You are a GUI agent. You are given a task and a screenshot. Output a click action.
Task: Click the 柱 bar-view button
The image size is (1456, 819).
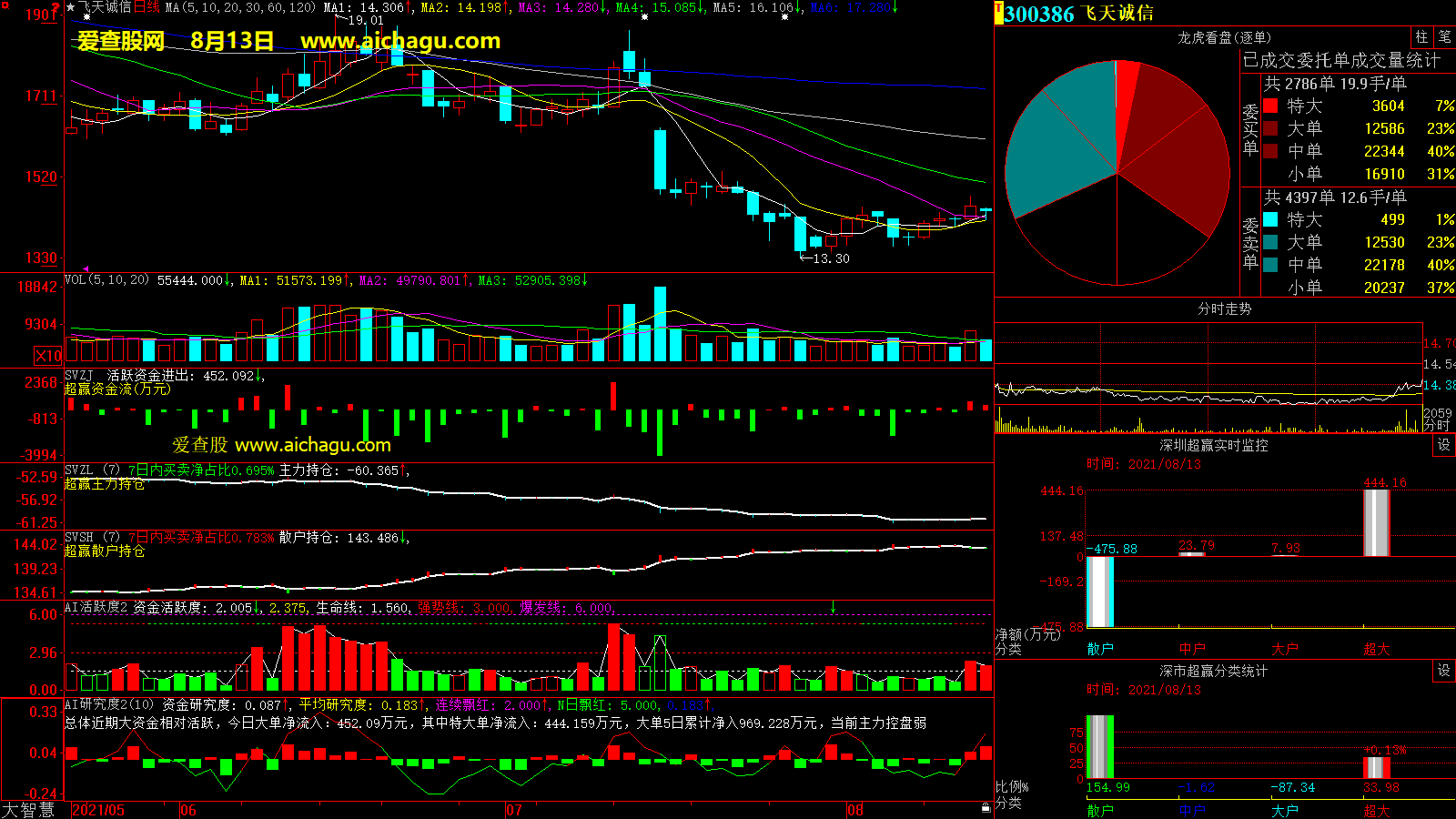click(1421, 36)
